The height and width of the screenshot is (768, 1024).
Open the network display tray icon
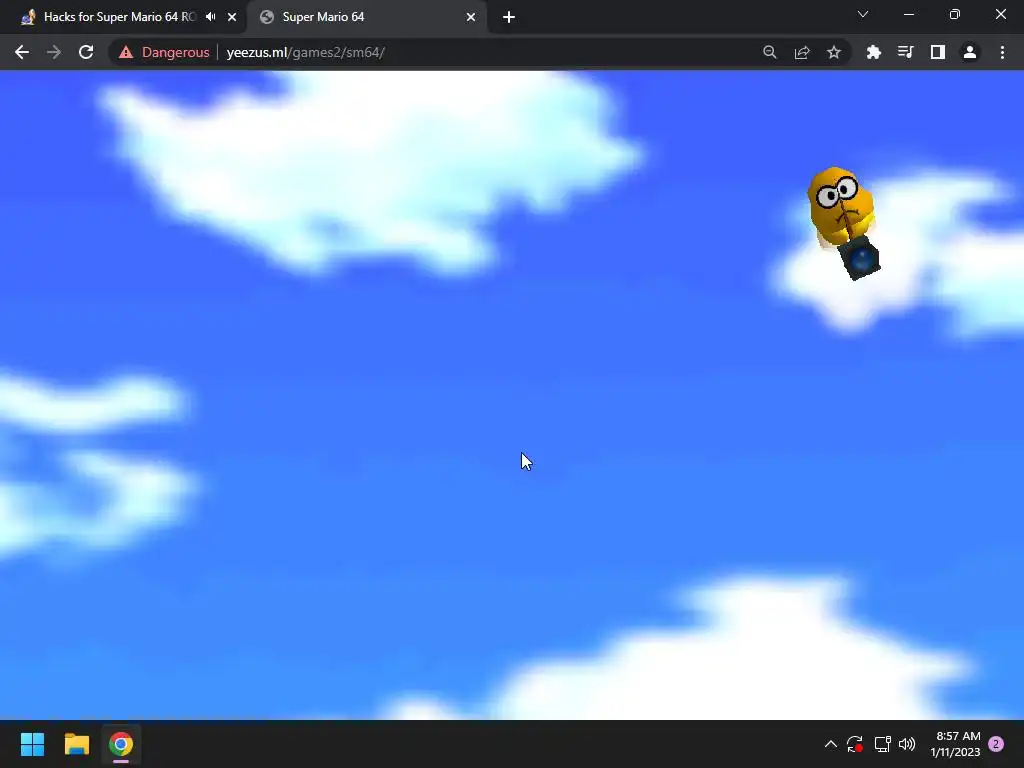pos(882,744)
